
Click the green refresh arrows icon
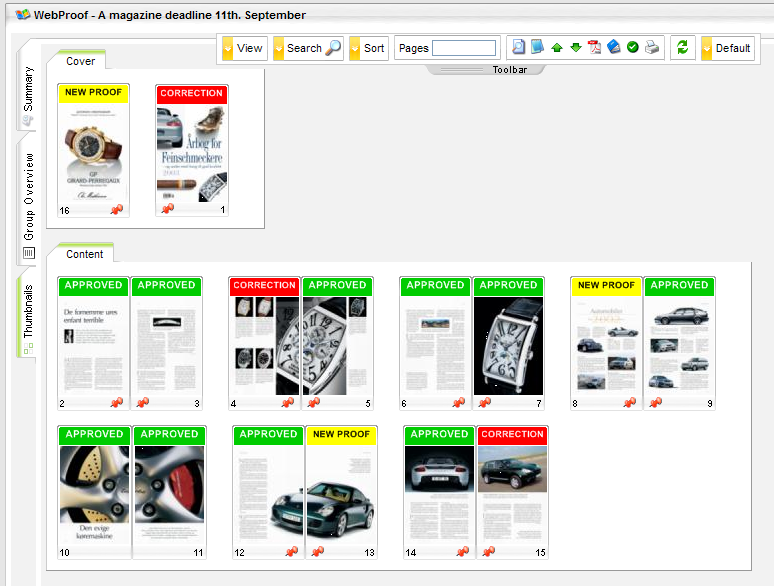pos(683,48)
